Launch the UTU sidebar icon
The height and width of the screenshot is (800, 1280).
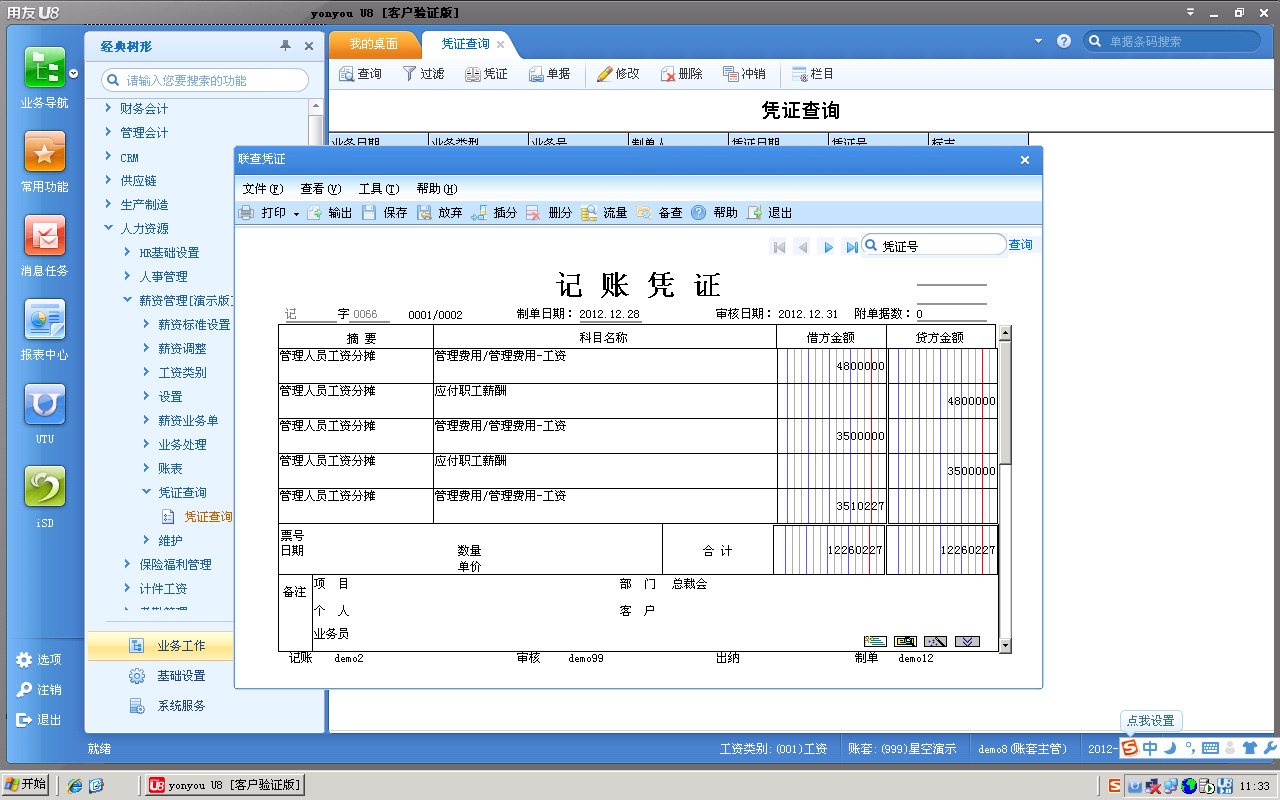pyautogui.click(x=45, y=404)
